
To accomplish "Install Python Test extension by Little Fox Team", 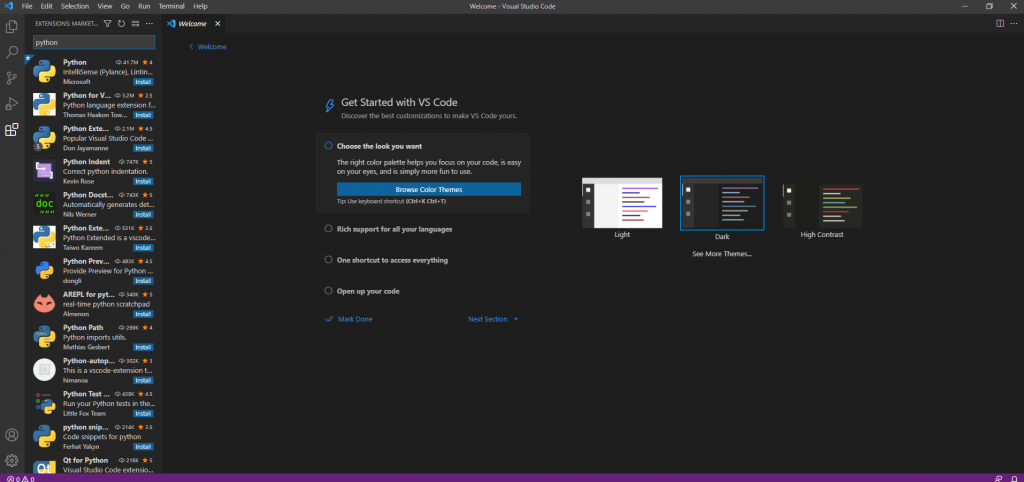I will pos(144,413).
